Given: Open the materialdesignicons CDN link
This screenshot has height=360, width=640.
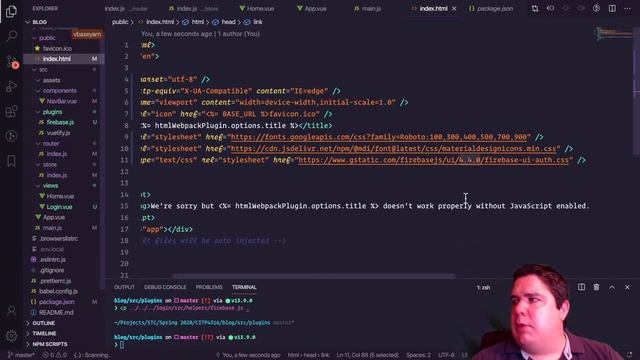Looking at the screenshot, I should click(x=393, y=149).
